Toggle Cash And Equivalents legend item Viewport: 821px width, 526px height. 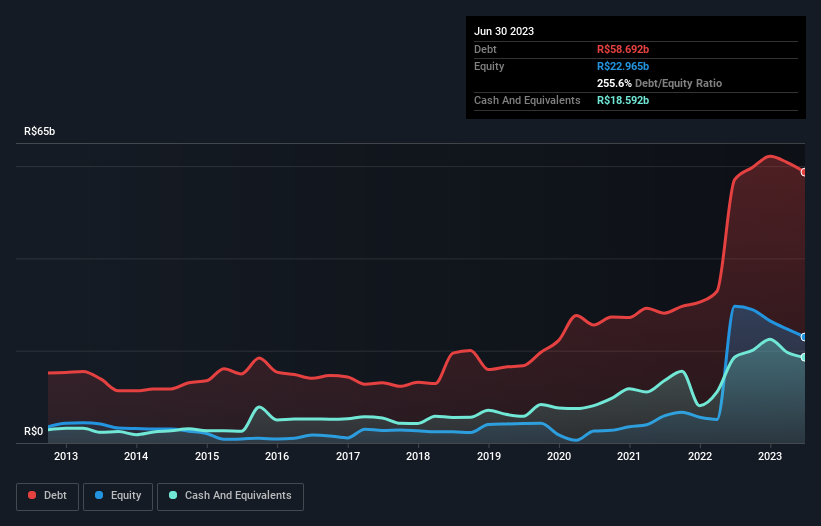click(x=230, y=495)
